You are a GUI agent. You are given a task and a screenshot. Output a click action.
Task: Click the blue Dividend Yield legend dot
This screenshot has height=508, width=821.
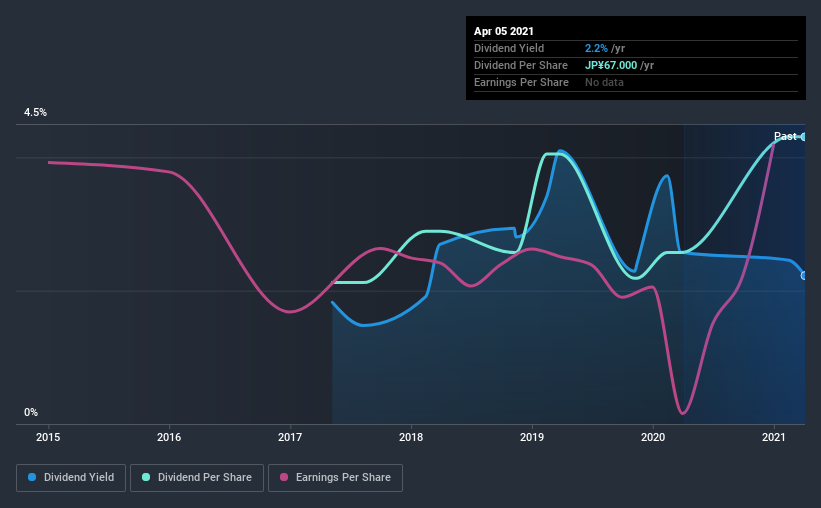pos(32,477)
